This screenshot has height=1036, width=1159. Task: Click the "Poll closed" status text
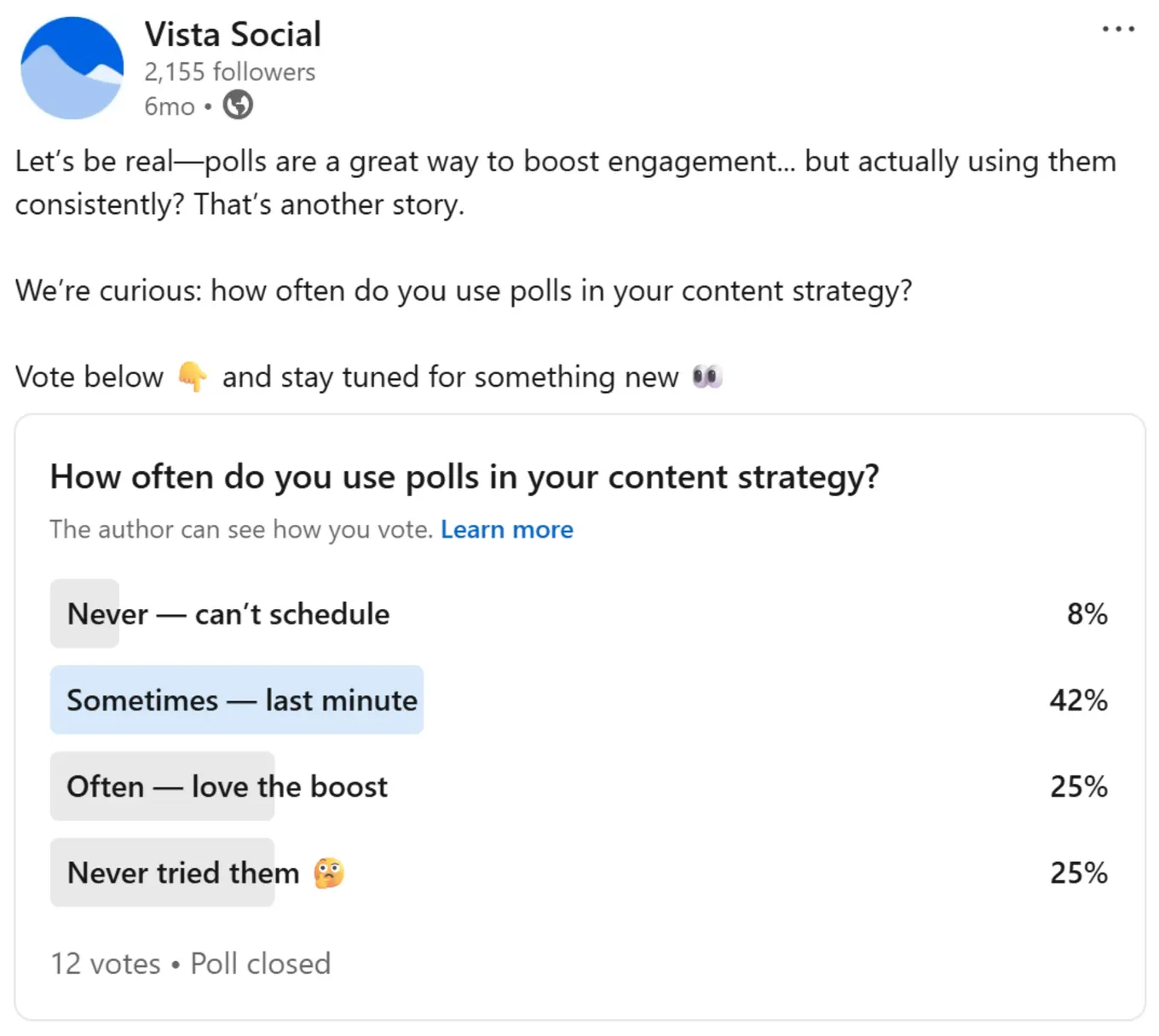point(260,964)
